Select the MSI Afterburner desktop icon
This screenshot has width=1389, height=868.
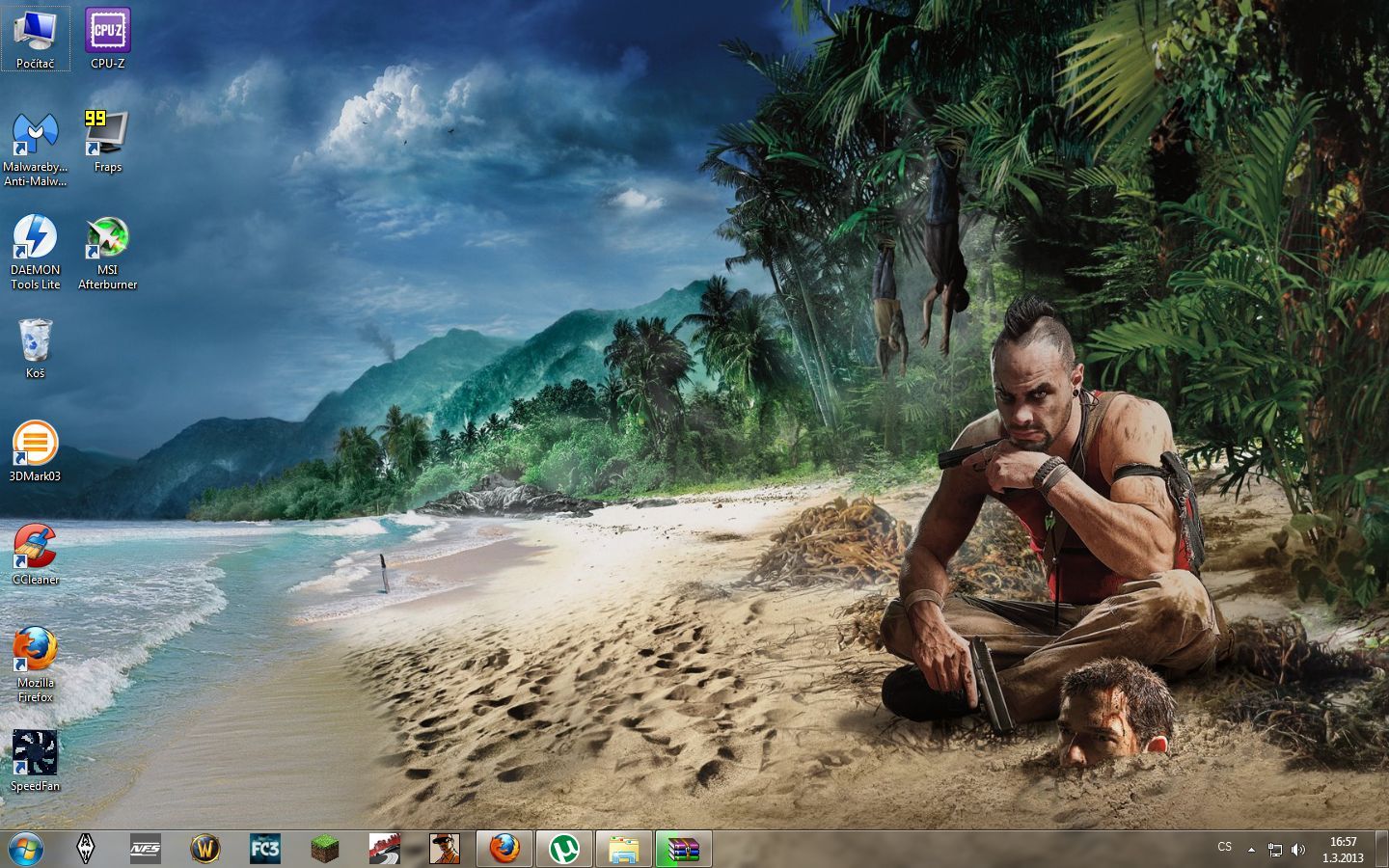coord(108,252)
